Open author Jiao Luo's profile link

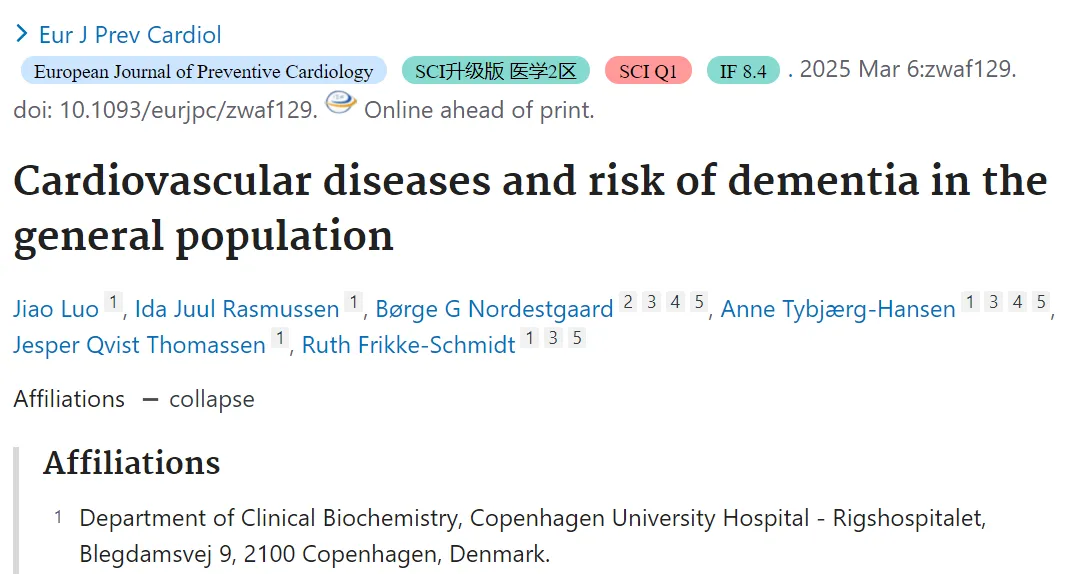[x=56, y=309]
